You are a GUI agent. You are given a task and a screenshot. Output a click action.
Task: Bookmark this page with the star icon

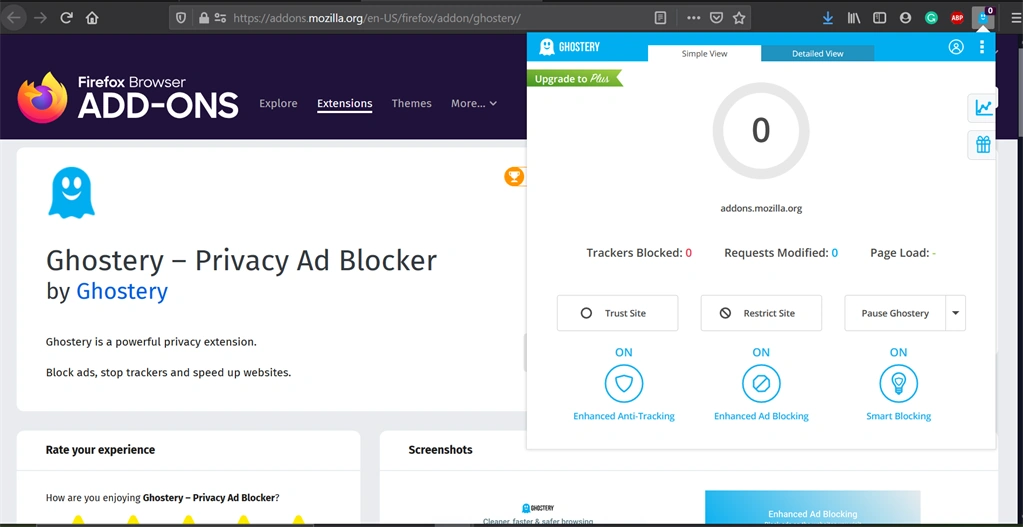739,18
